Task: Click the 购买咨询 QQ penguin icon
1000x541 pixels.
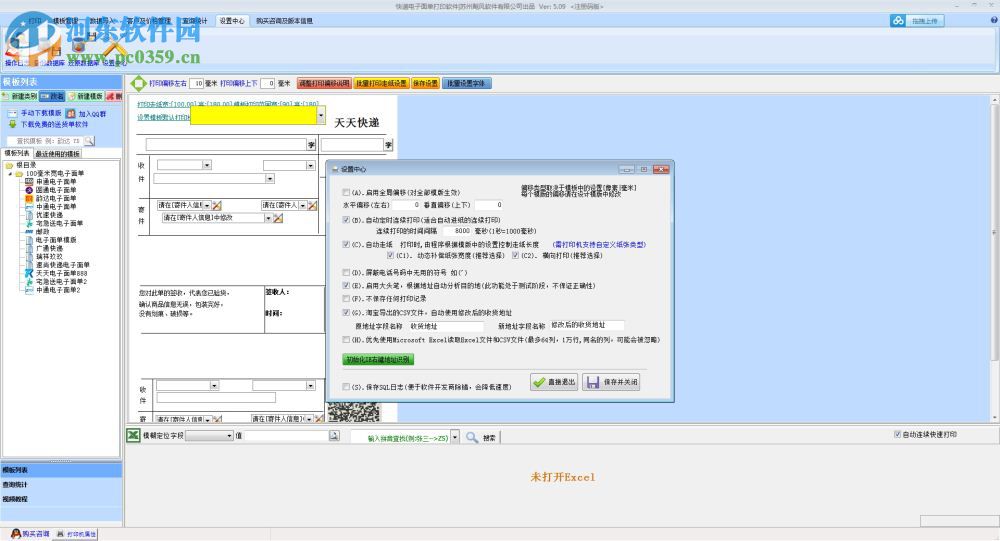Action: click(x=15, y=533)
